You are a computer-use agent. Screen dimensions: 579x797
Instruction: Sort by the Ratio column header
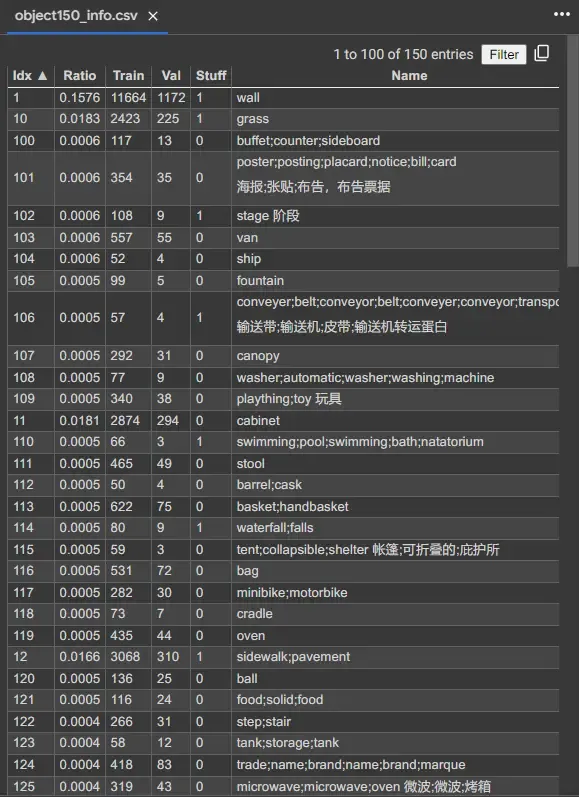coord(79,76)
